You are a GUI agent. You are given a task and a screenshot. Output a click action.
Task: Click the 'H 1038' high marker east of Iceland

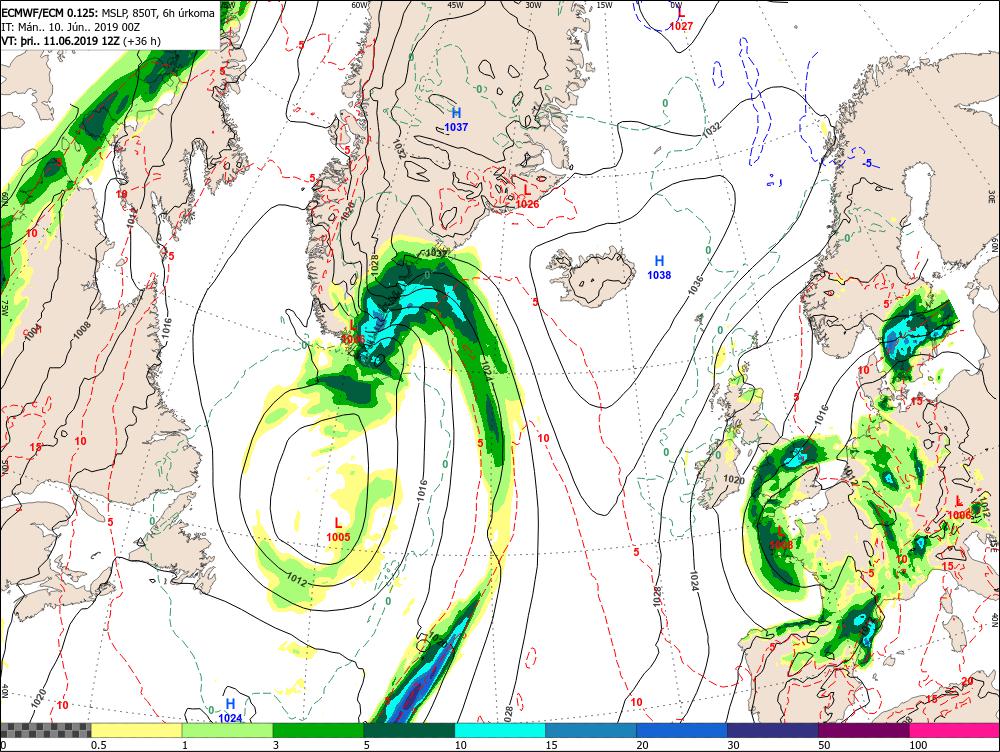659,267
